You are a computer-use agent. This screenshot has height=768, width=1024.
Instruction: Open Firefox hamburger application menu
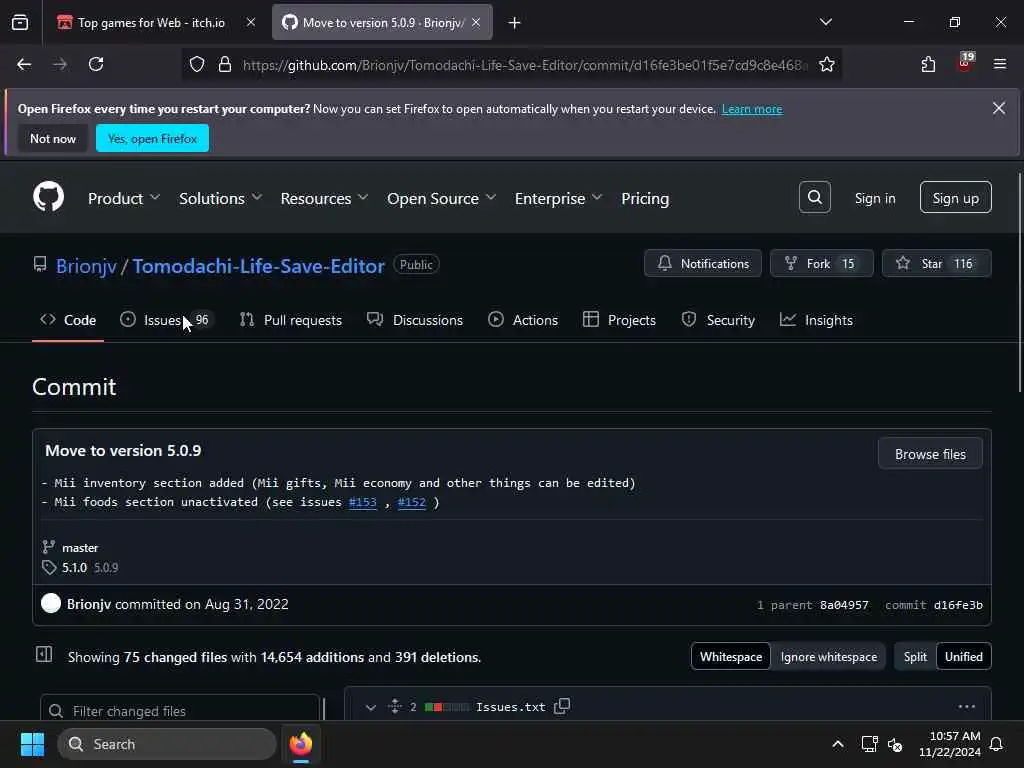click(x=999, y=64)
